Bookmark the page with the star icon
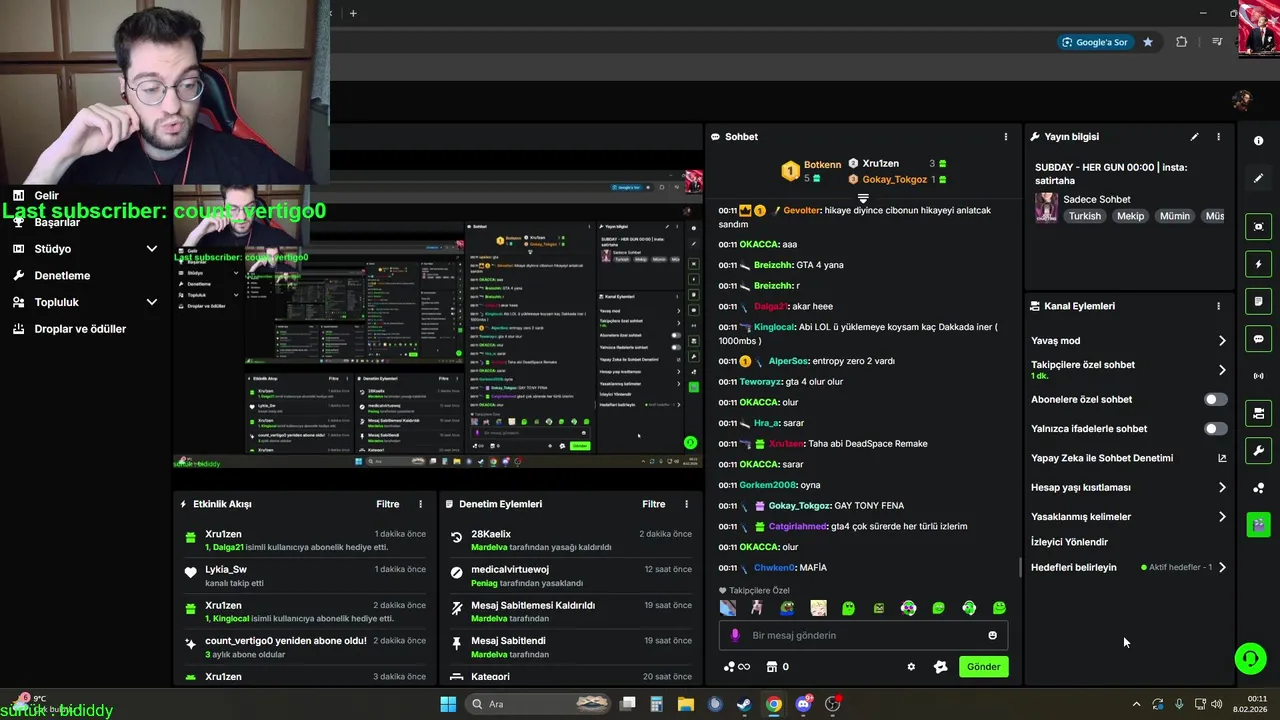The width and height of the screenshot is (1280, 720). tap(1148, 42)
